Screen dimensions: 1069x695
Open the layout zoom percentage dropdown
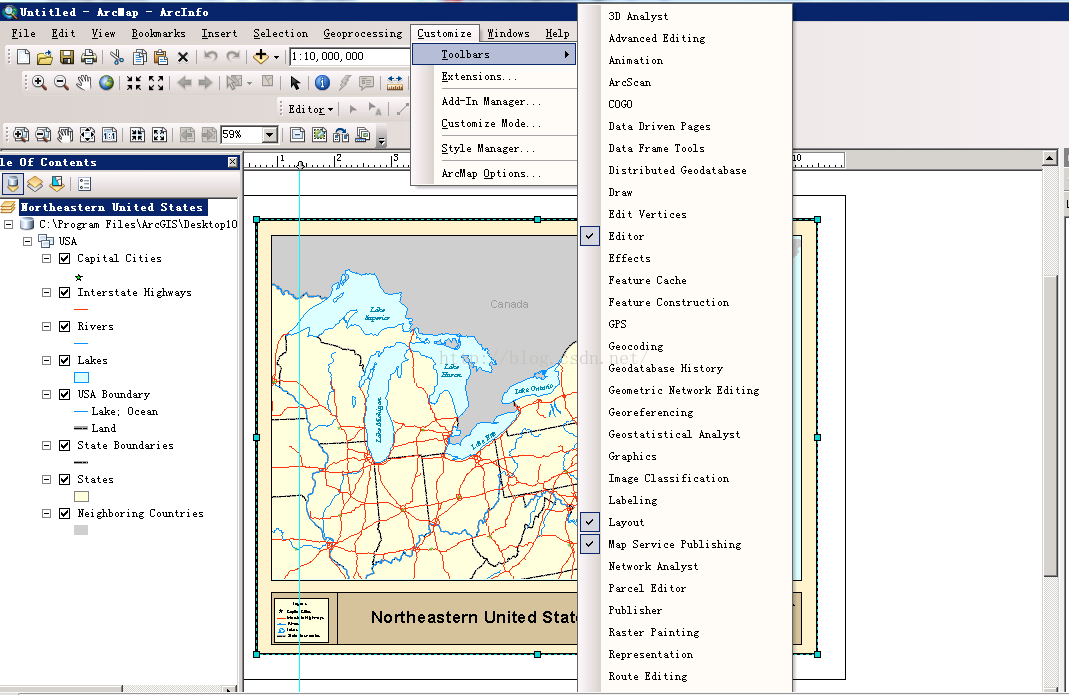click(270, 135)
